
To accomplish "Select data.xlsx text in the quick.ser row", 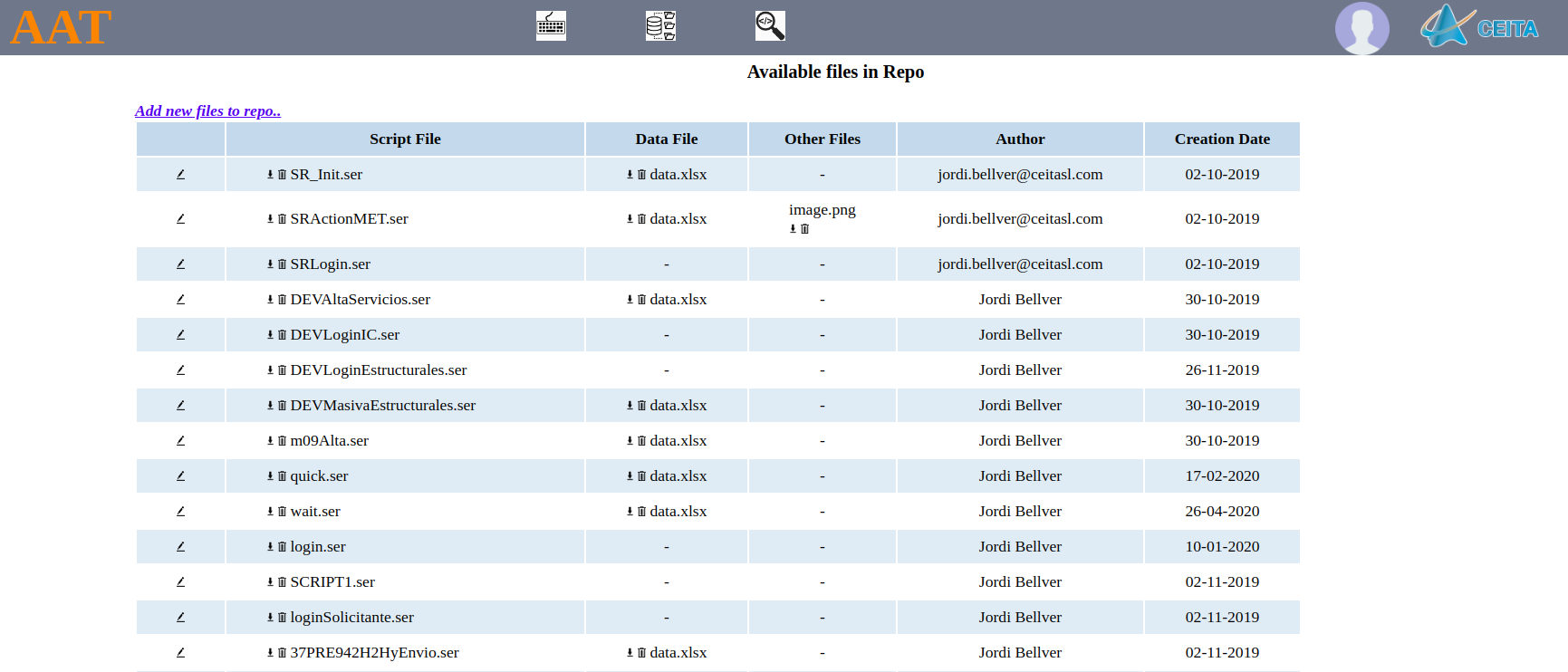I will (x=678, y=475).
